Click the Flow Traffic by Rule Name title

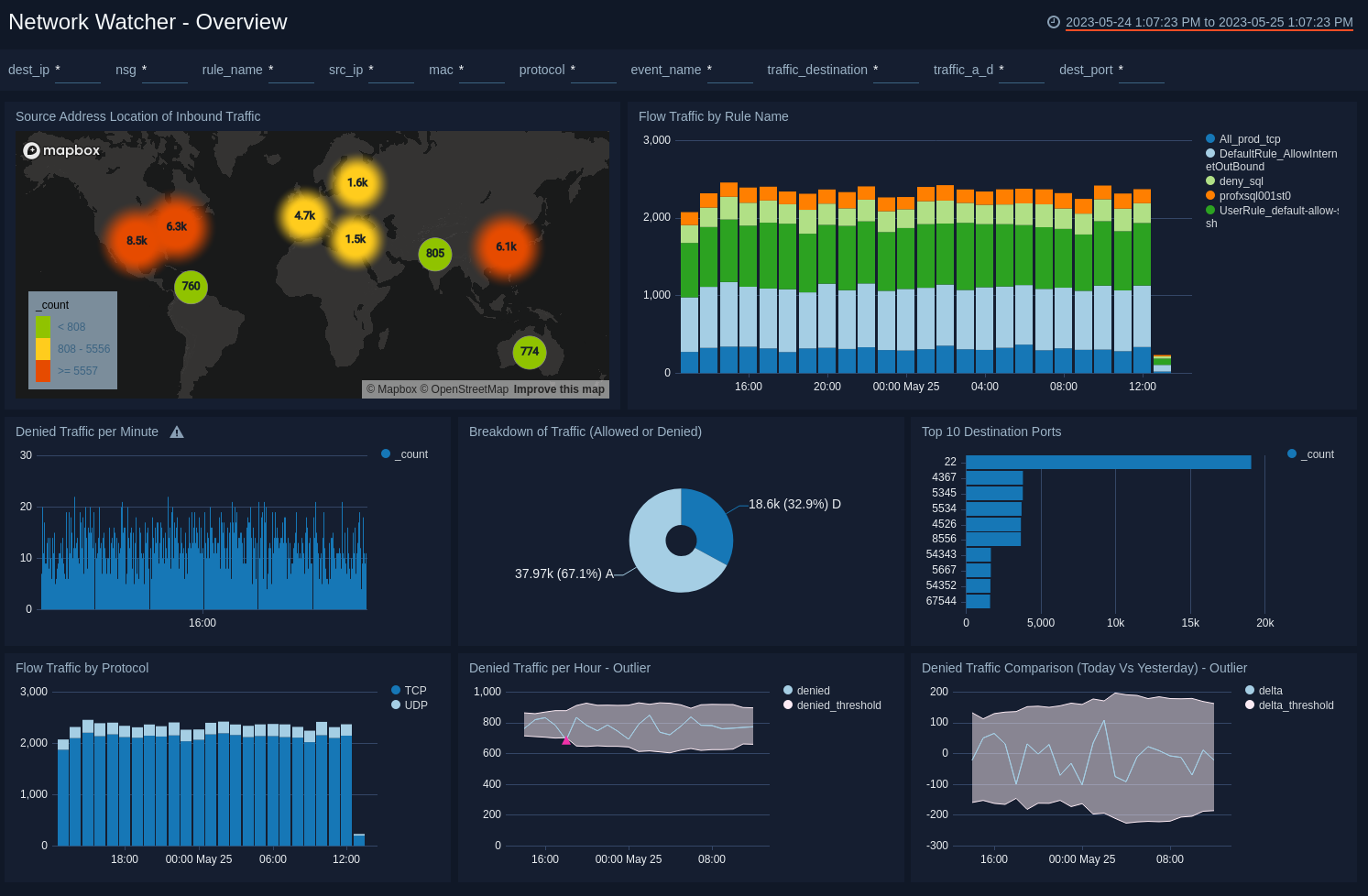tap(713, 116)
